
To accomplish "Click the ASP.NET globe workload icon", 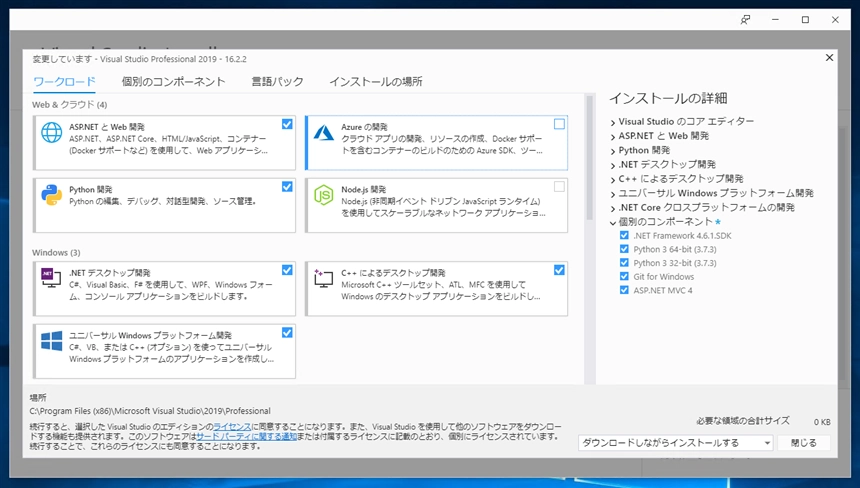I will 52,133.
